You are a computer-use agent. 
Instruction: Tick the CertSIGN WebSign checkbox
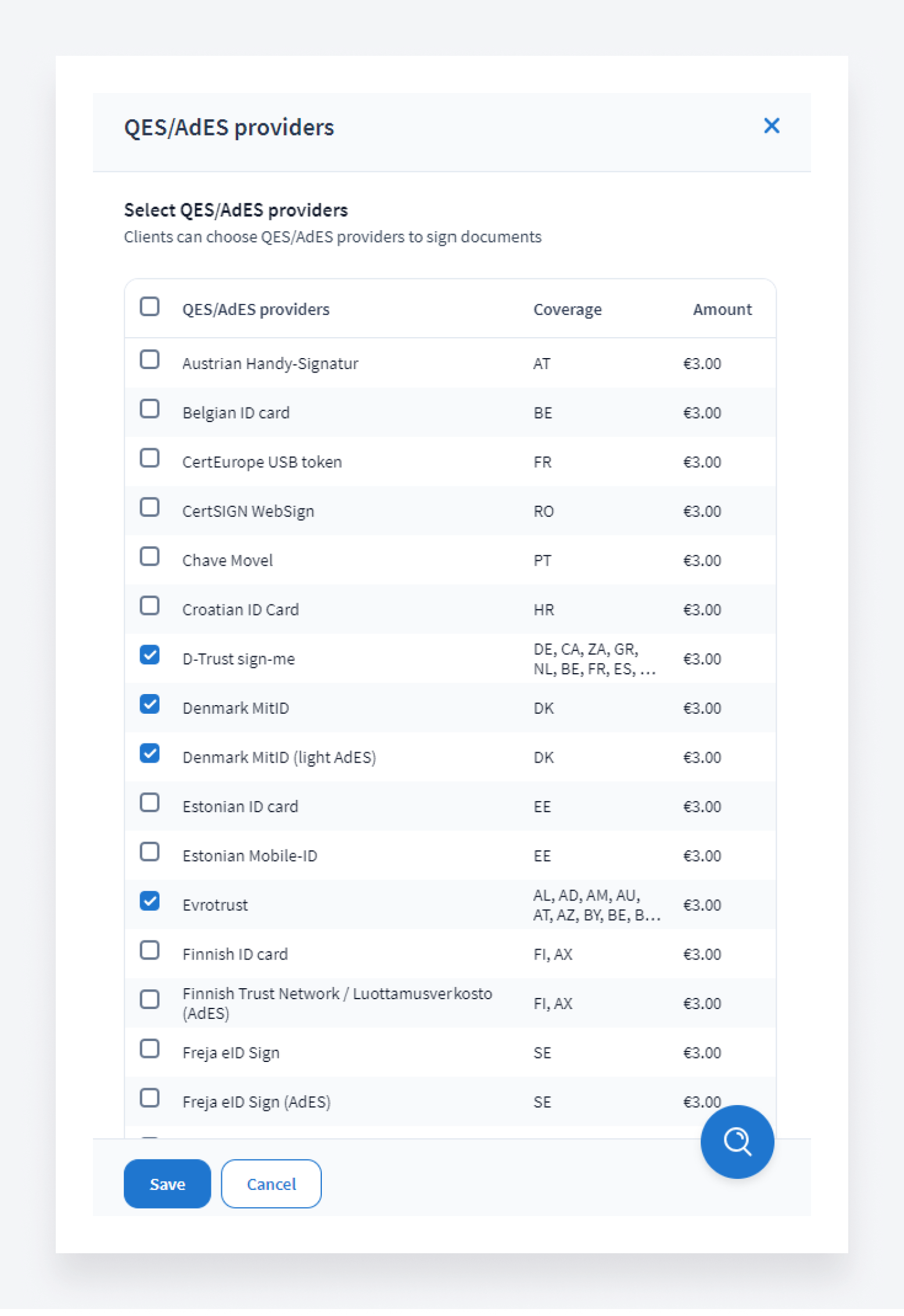[150, 507]
